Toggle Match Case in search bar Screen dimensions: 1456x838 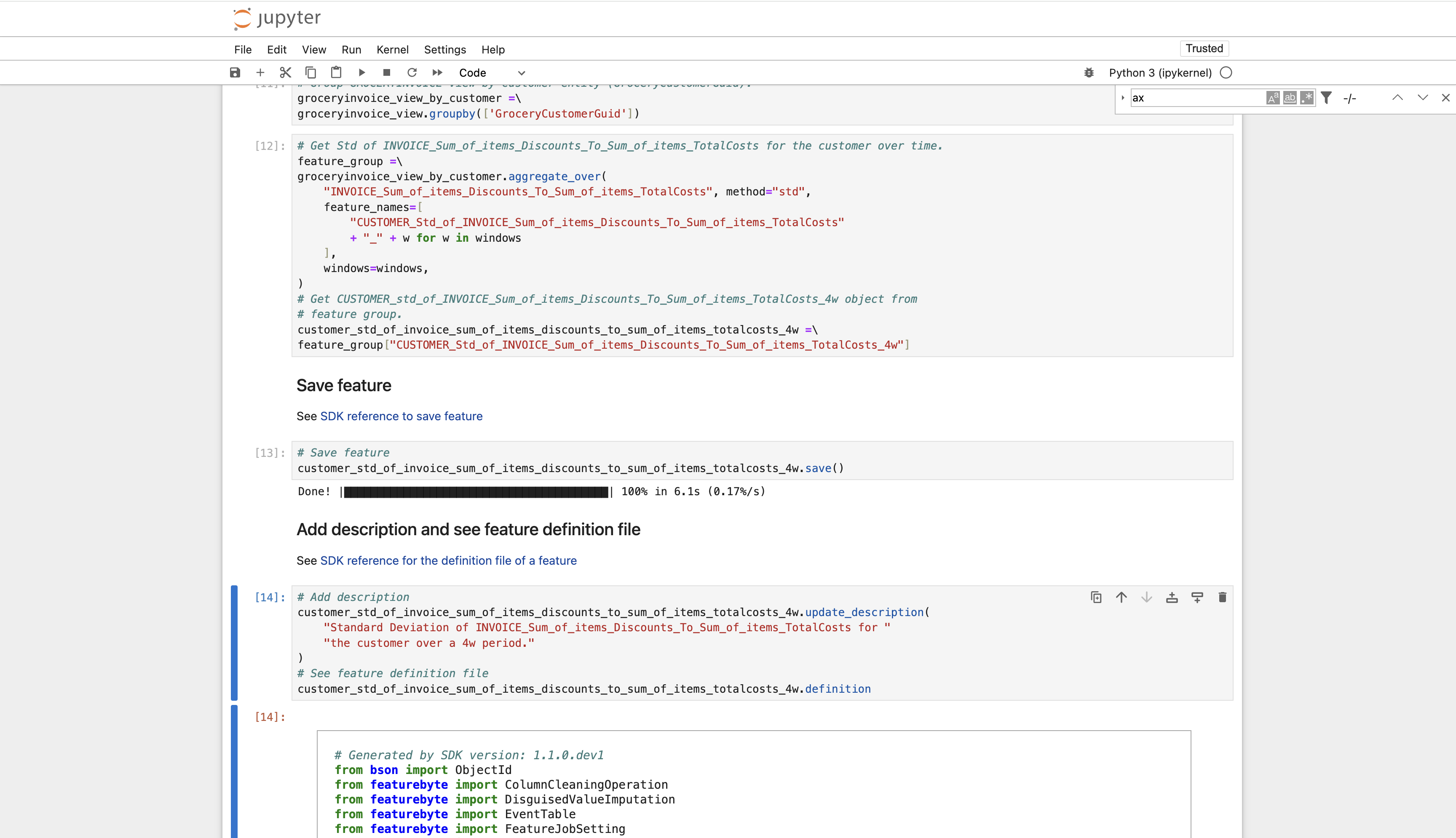coord(1273,98)
